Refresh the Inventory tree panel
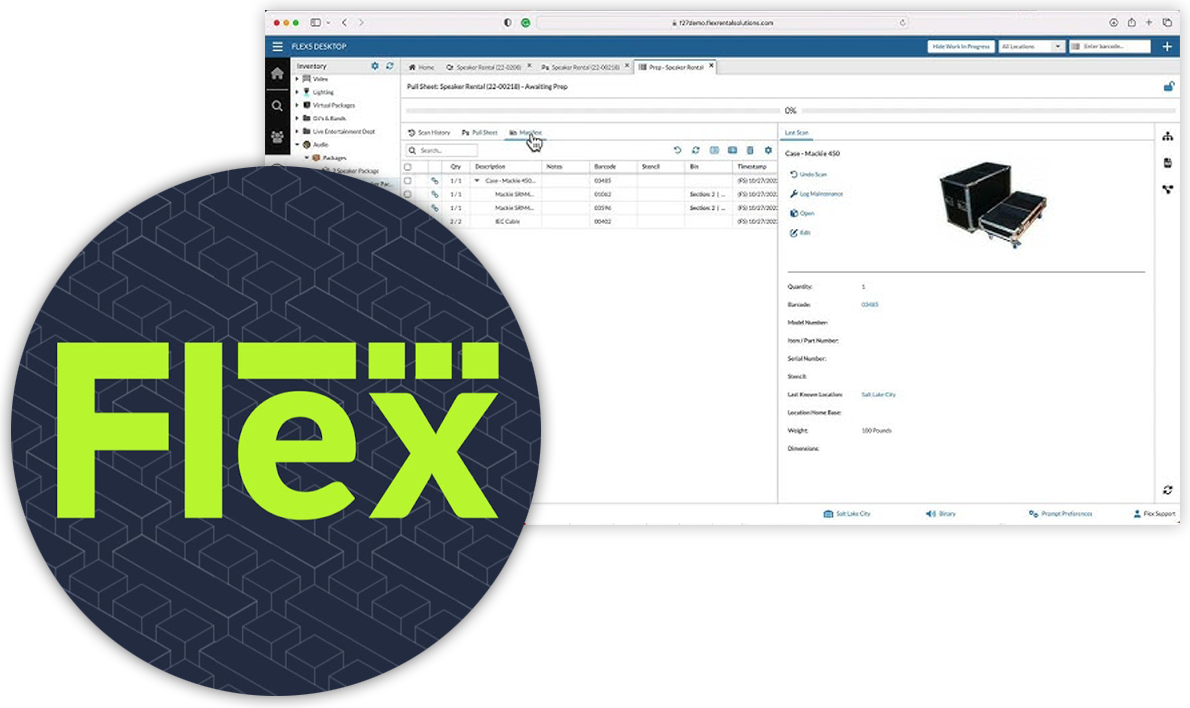The height and width of the screenshot is (708, 1190). tap(390, 66)
